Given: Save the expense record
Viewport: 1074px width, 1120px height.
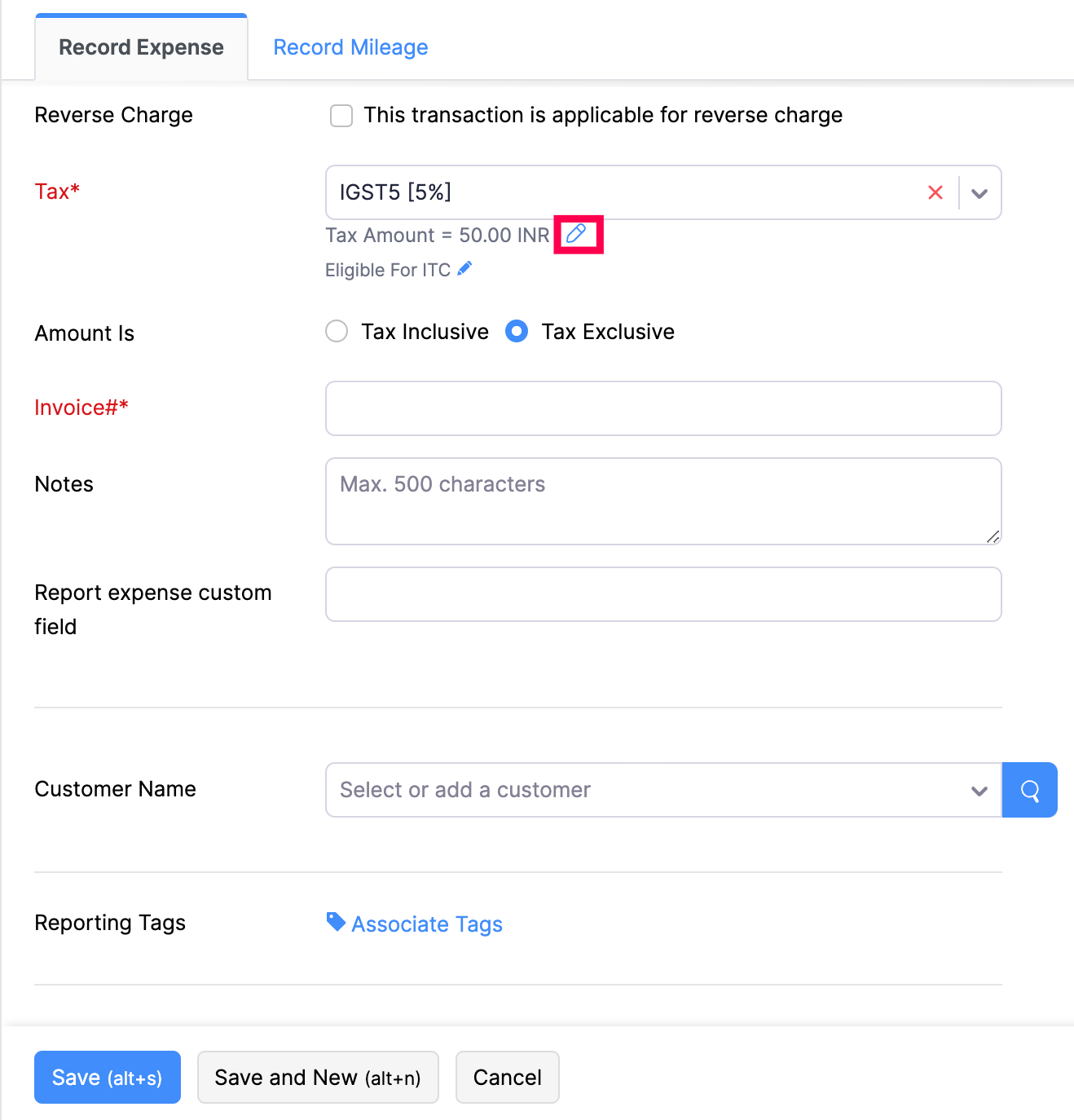Looking at the screenshot, I should pos(107,1077).
